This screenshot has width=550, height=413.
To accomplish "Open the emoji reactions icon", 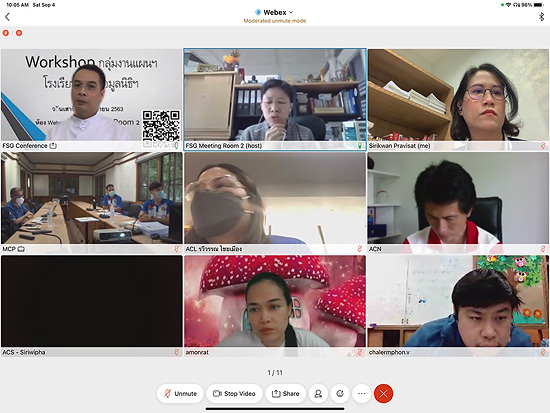I will point(340,393).
